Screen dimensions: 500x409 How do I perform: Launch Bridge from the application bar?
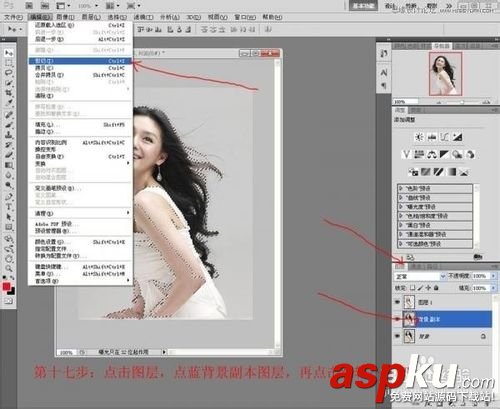(30, 6)
